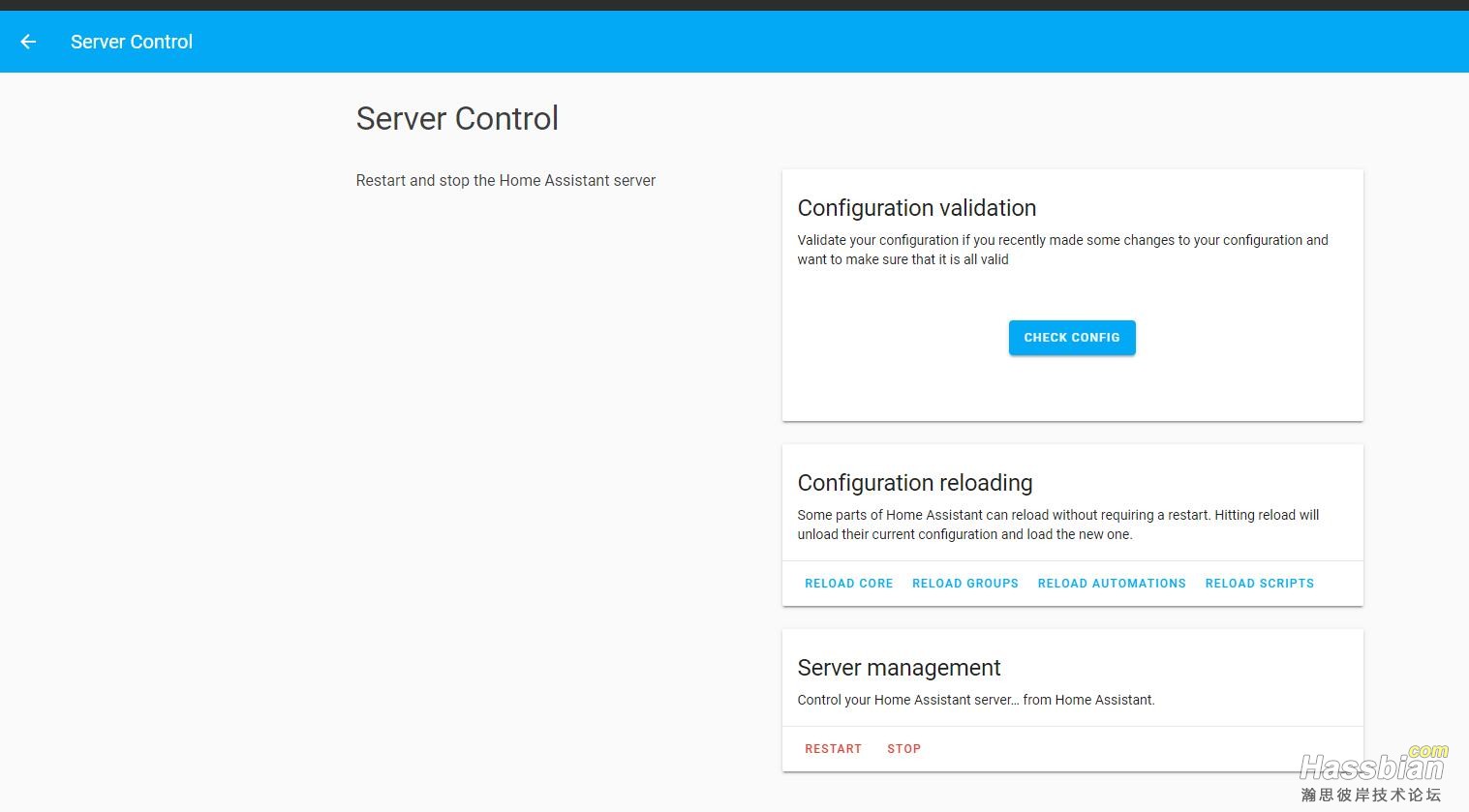Click the Configuration validation heading
This screenshot has height=812, width=1469.
pos(917,208)
